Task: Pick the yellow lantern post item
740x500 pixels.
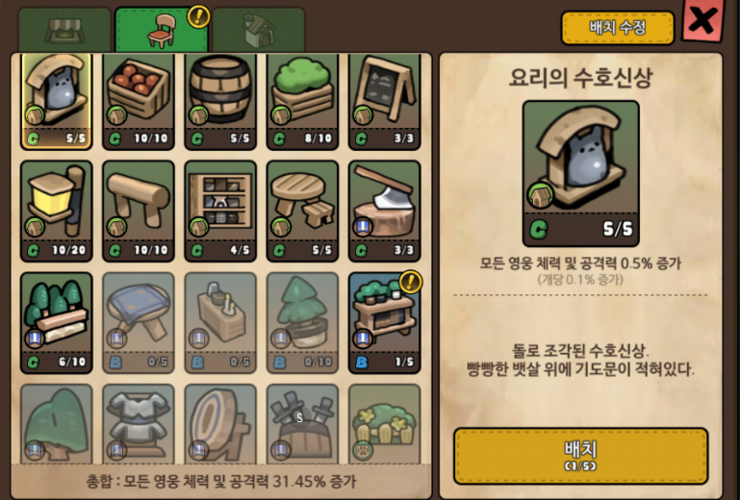Action: [56, 211]
